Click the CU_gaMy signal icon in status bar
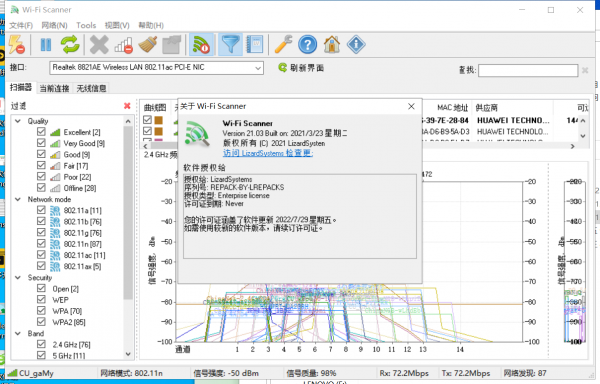Viewport: 600px width, 384px height. pyautogui.click(x=12, y=373)
